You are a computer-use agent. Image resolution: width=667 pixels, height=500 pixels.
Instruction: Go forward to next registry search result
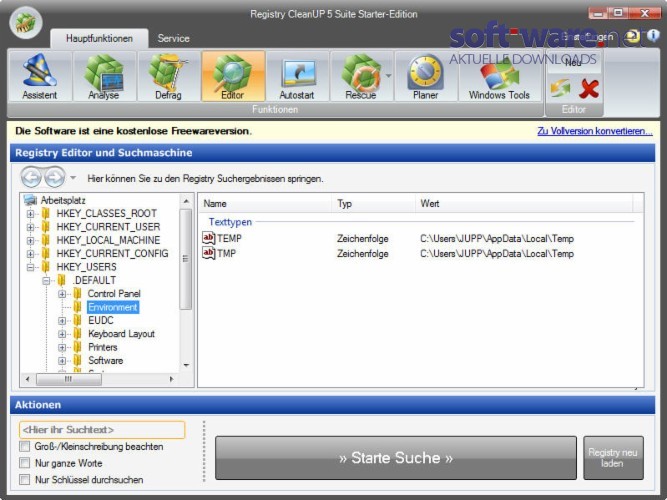[54, 177]
